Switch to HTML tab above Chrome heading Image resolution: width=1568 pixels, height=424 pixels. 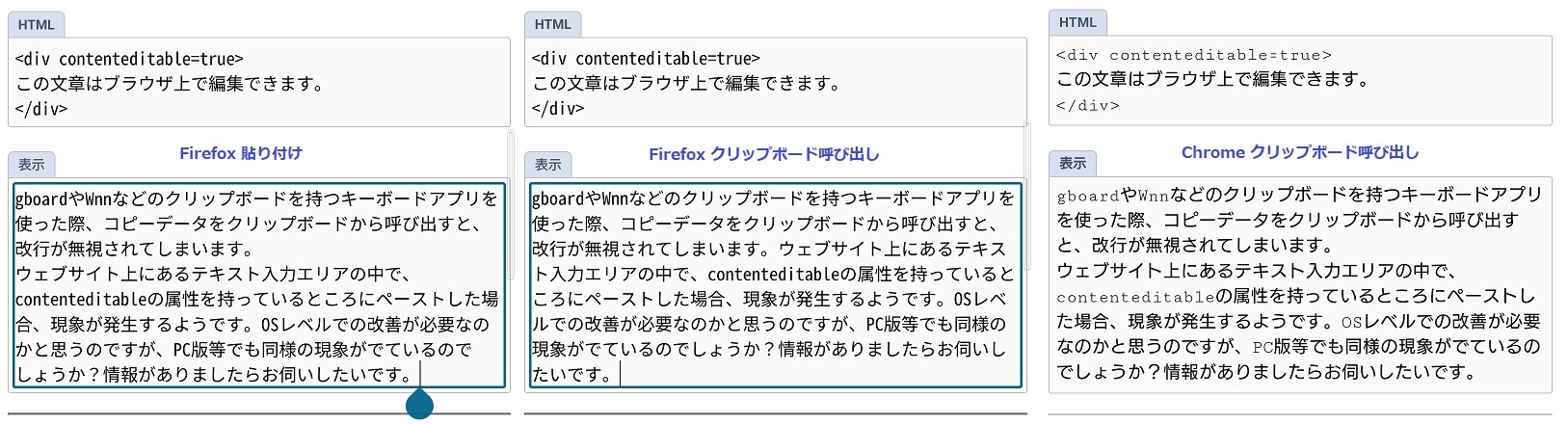(1077, 23)
